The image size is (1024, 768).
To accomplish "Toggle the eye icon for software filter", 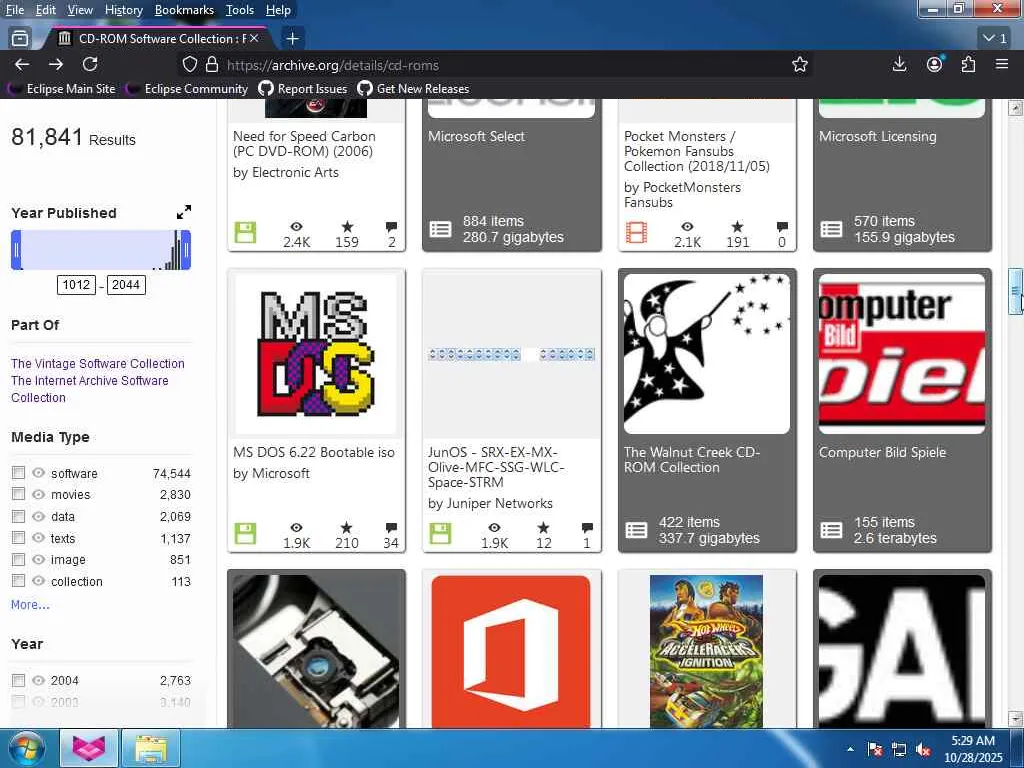I will tap(39, 473).
